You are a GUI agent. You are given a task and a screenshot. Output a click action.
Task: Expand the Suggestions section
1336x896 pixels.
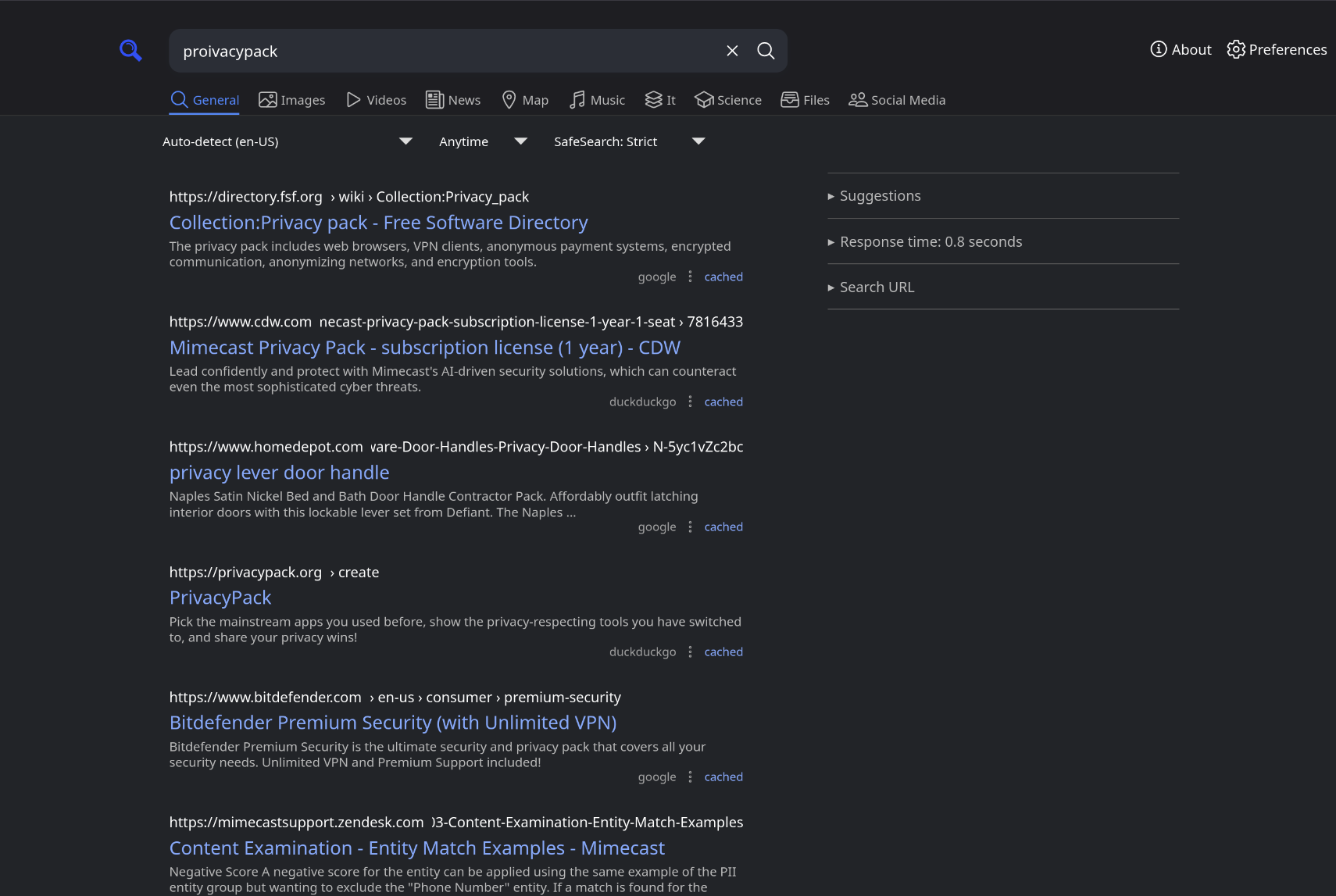point(1003,196)
